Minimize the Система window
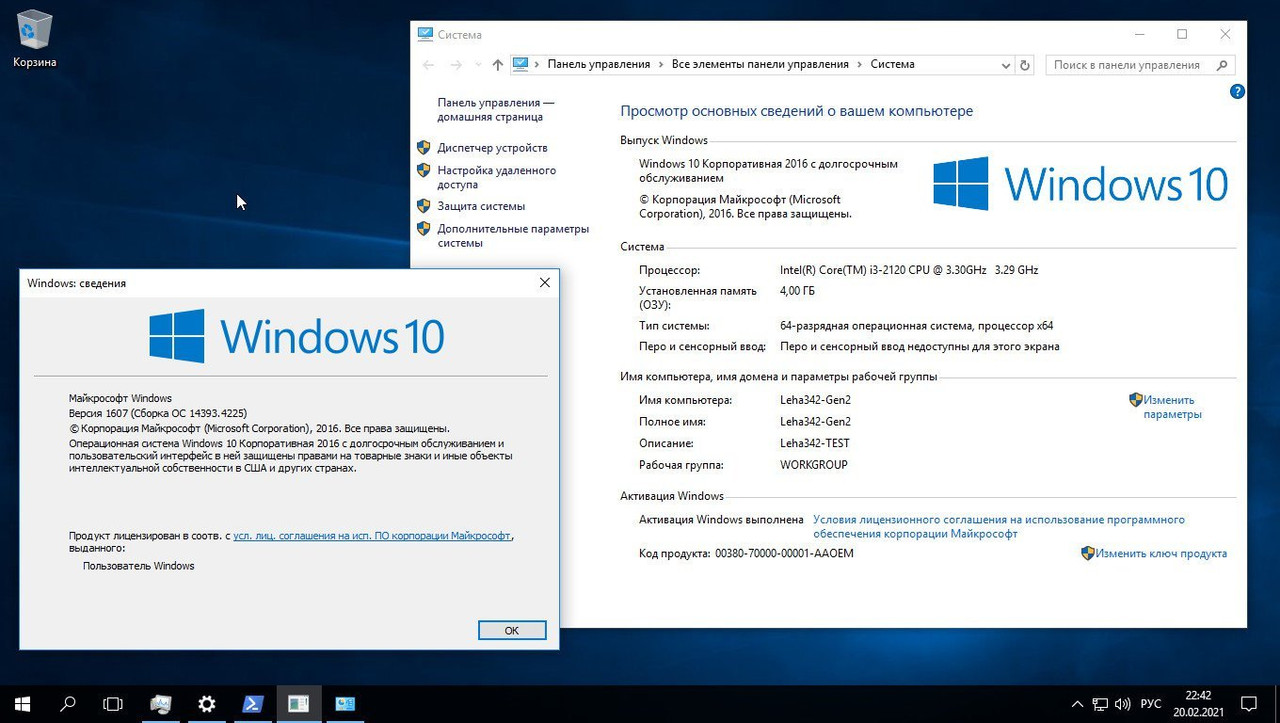The image size is (1280, 723). tap(1137, 34)
